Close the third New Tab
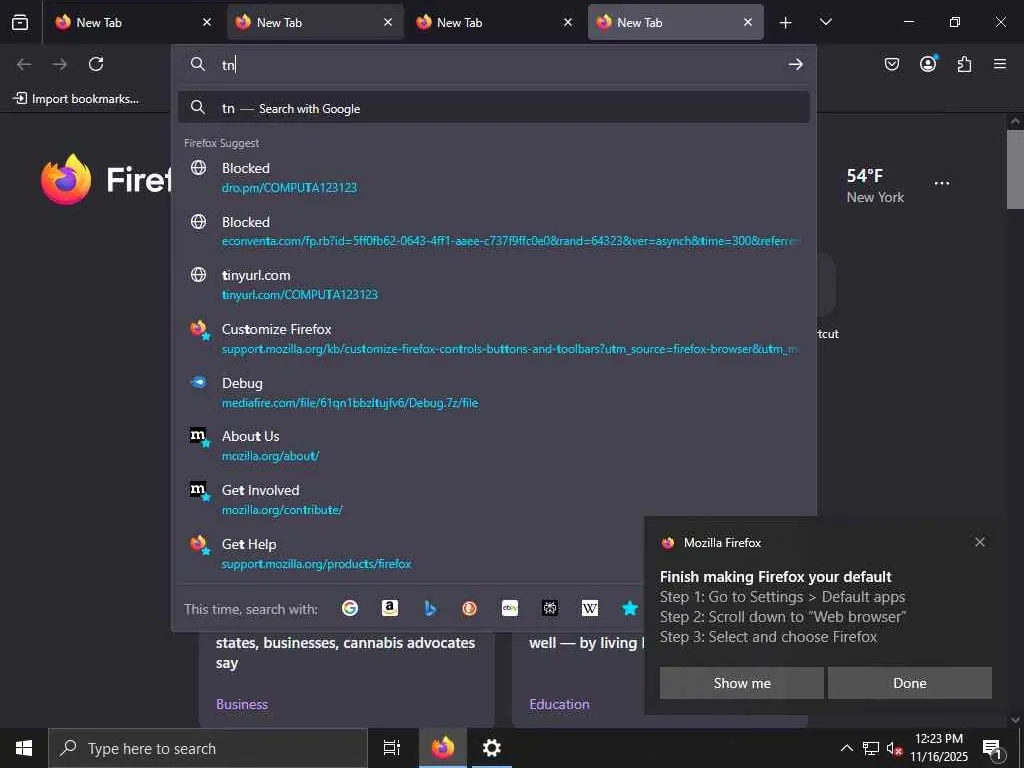 (568, 22)
